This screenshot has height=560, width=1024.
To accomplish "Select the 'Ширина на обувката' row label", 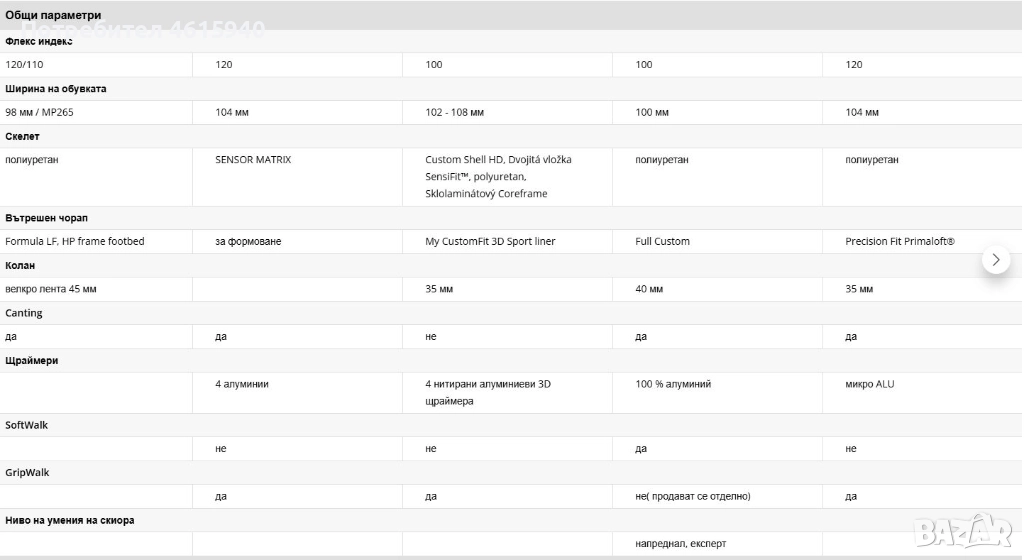I will click(56, 89).
